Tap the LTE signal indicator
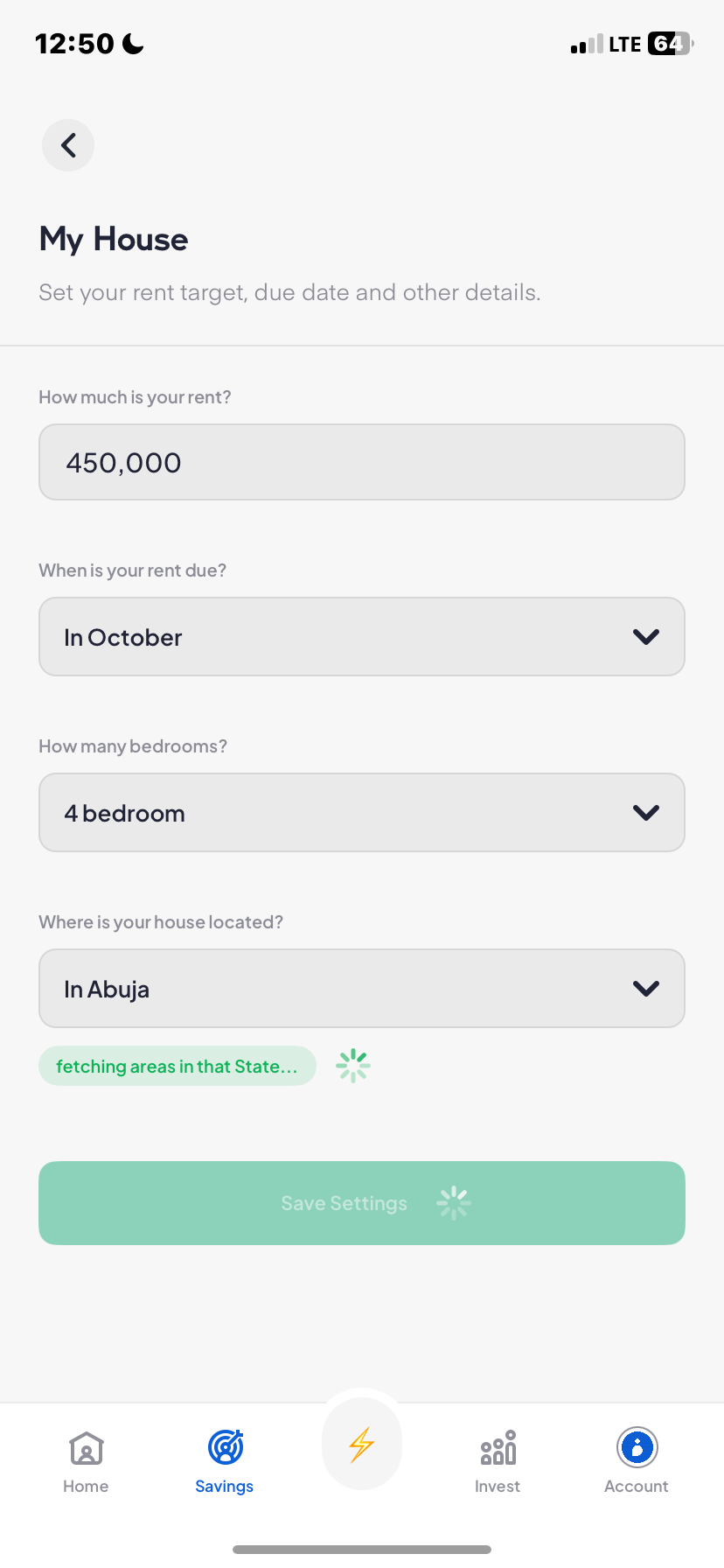The width and height of the screenshot is (724, 1568). point(624,45)
